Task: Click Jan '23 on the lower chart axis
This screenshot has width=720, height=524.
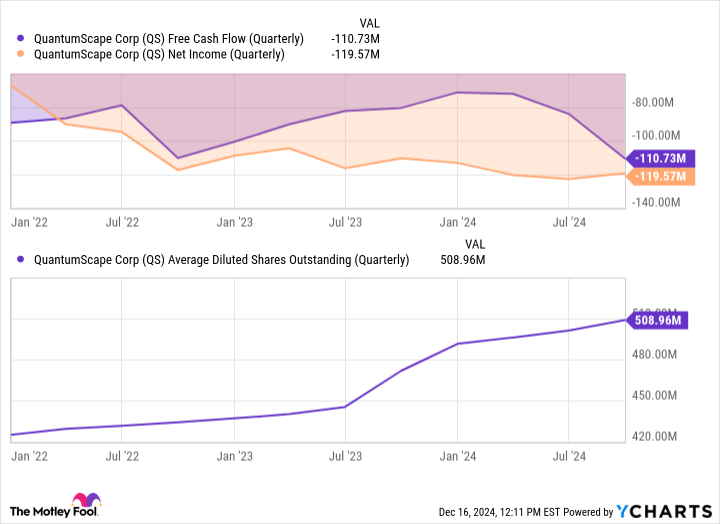Action: [235, 456]
